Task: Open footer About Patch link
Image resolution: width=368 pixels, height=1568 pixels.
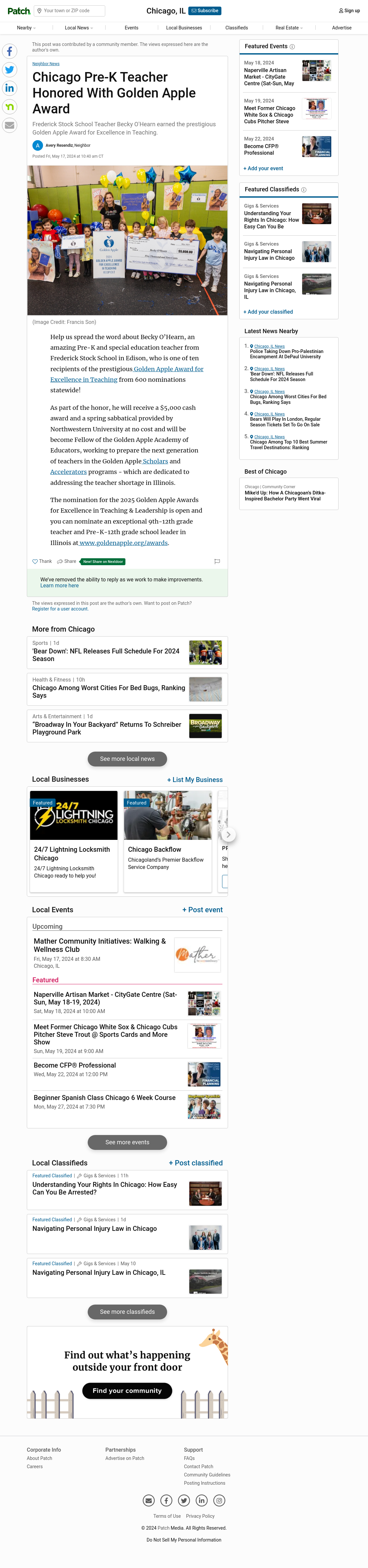Action: (40, 1459)
